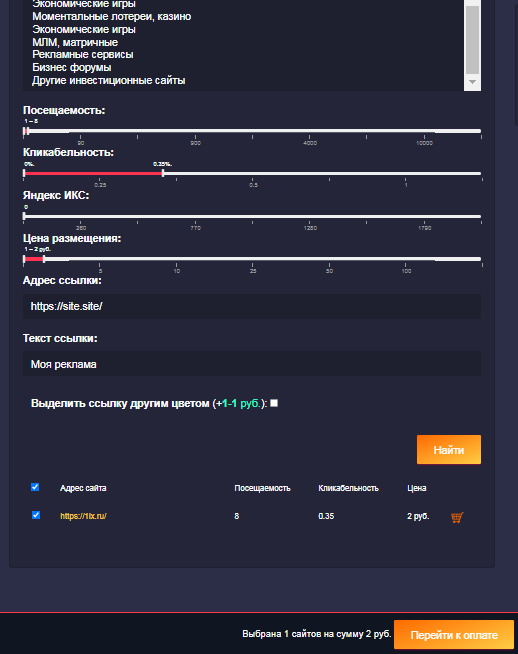Click the Текст ссылки input field
This screenshot has height=654, width=518.
click(x=252, y=364)
